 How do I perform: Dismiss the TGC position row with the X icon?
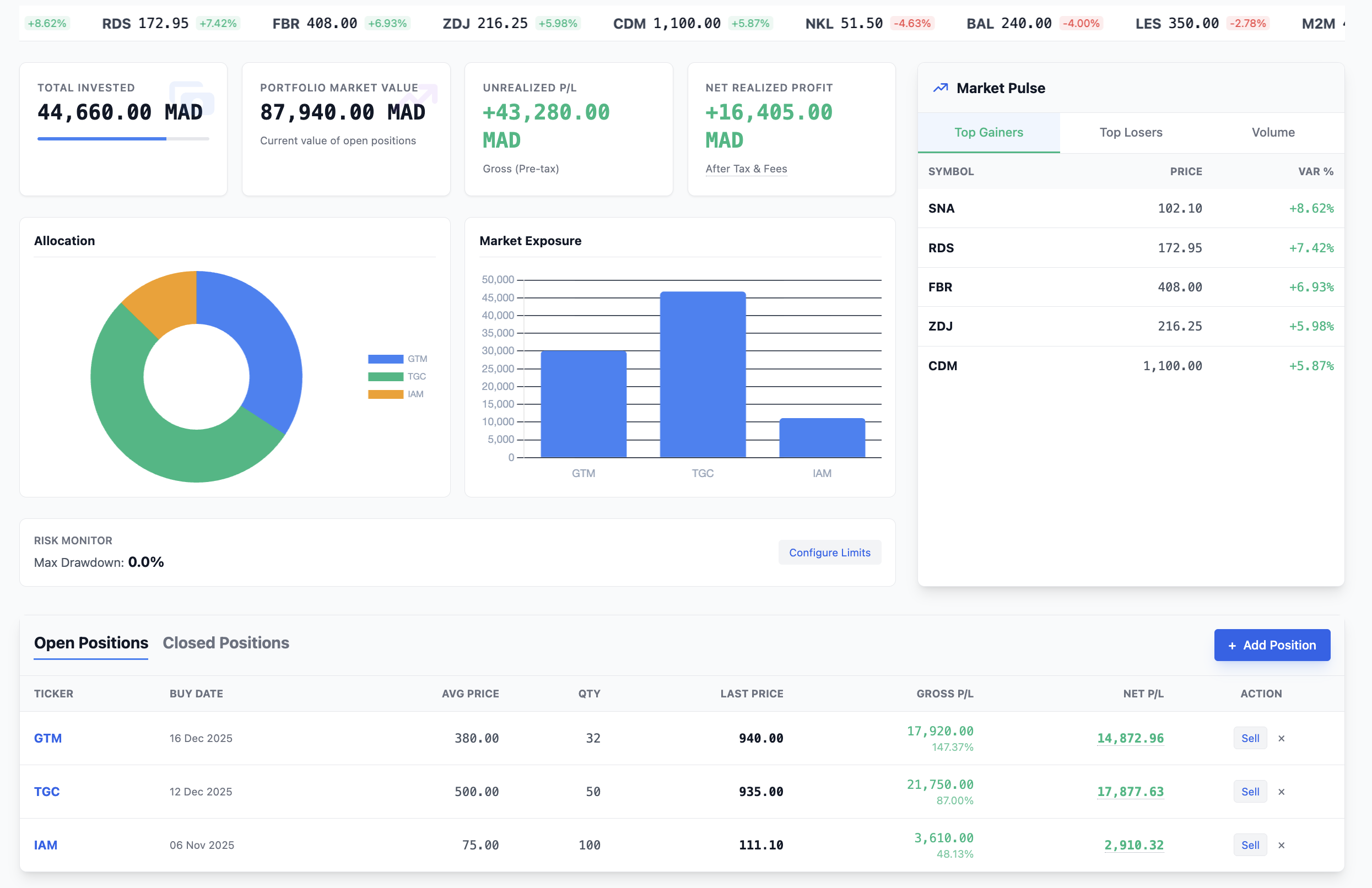(x=1281, y=791)
